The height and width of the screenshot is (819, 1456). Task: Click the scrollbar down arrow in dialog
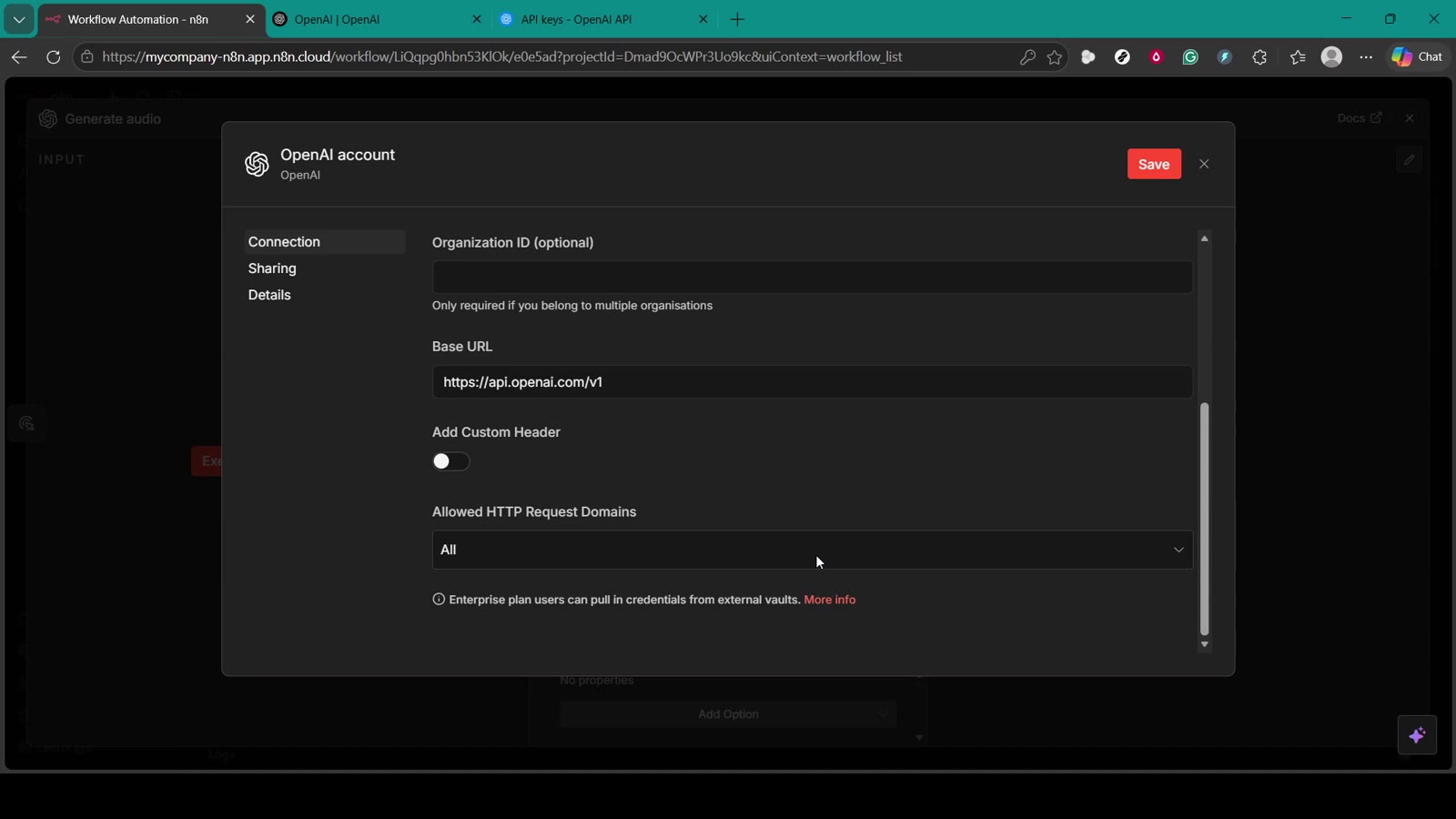pos(1204,644)
